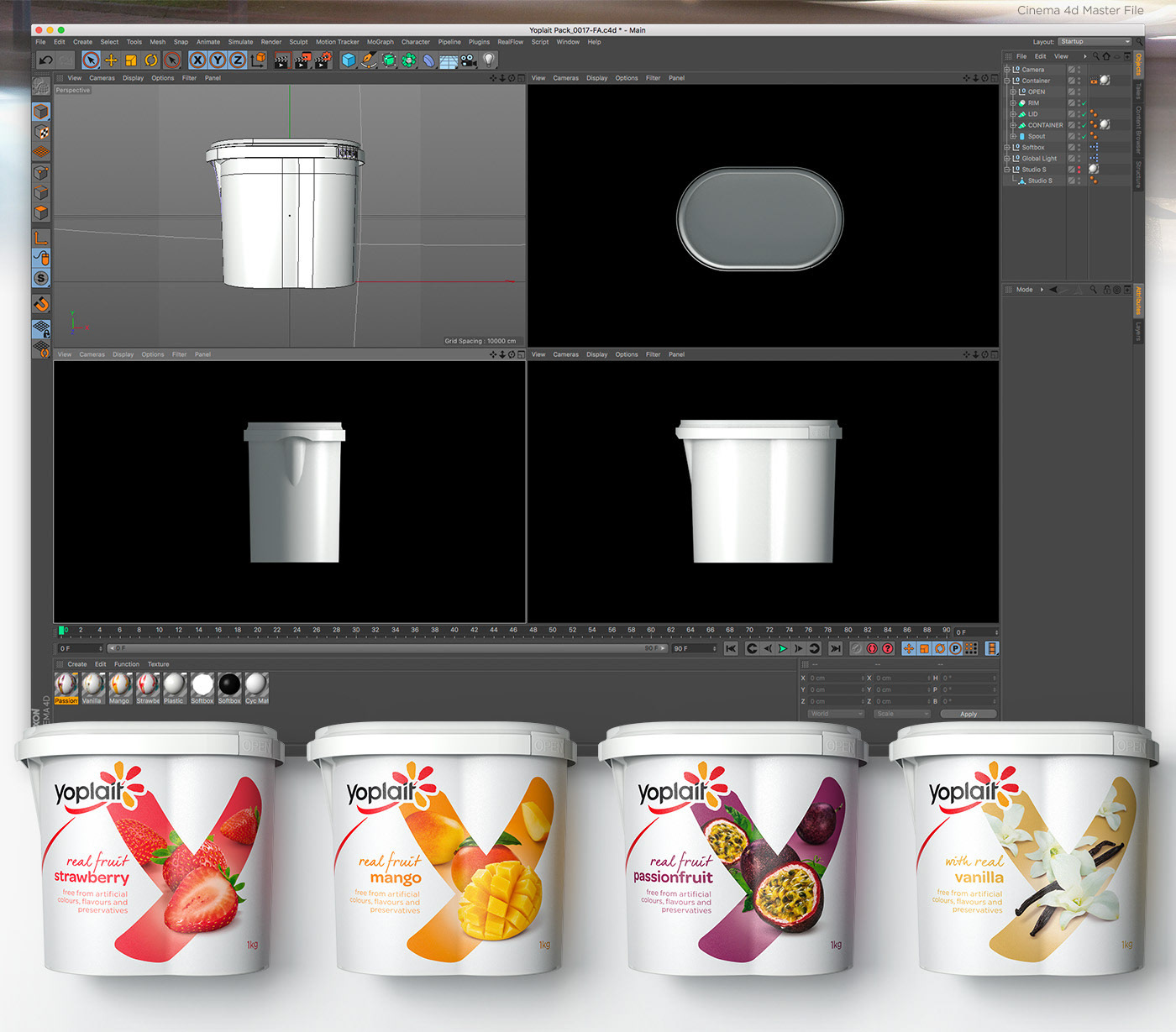Expand the Global Light object
The height and width of the screenshot is (1032, 1176).
tap(1007, 158)
